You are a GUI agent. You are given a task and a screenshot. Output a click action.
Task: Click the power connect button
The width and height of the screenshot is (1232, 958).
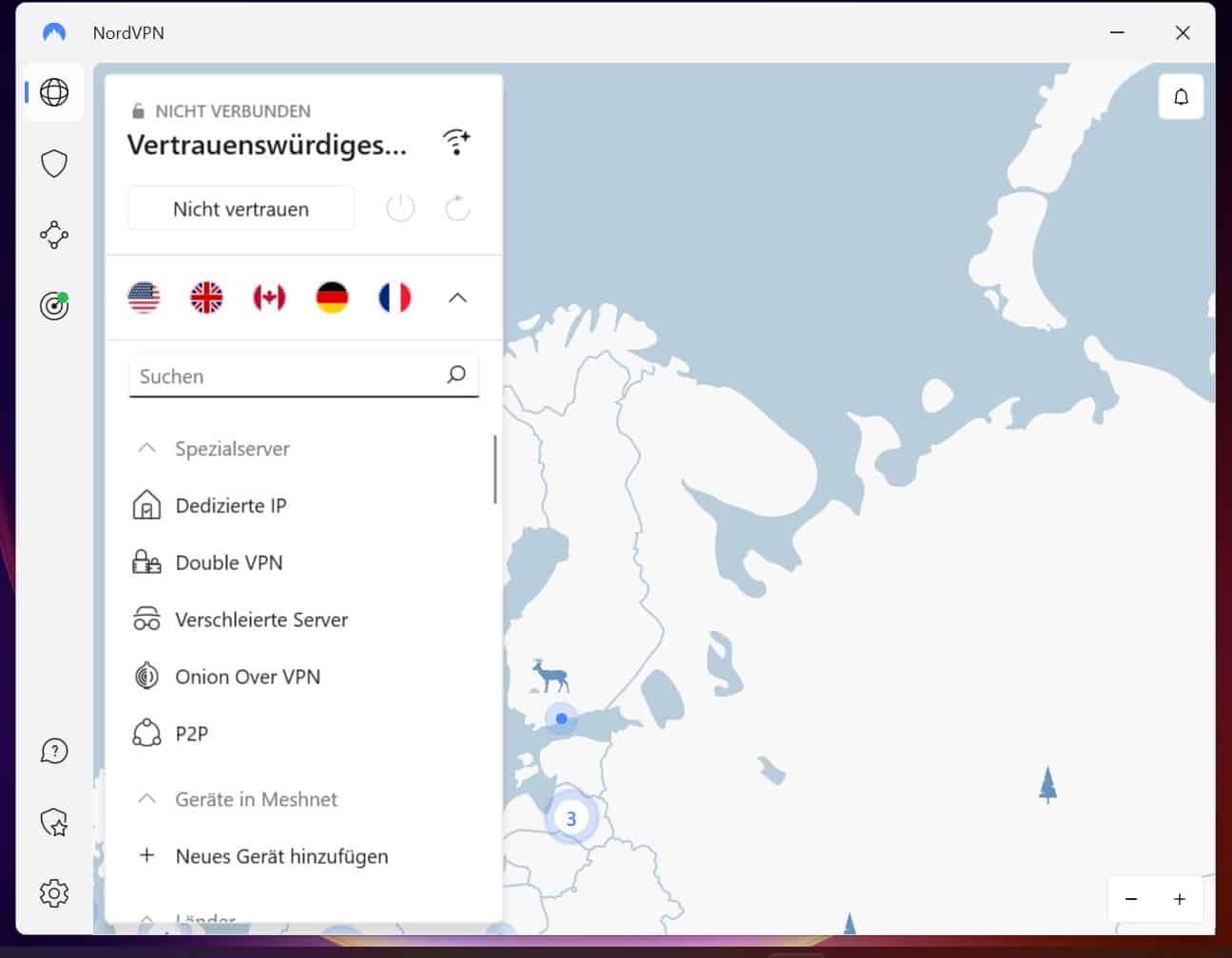tap(400, 208)
